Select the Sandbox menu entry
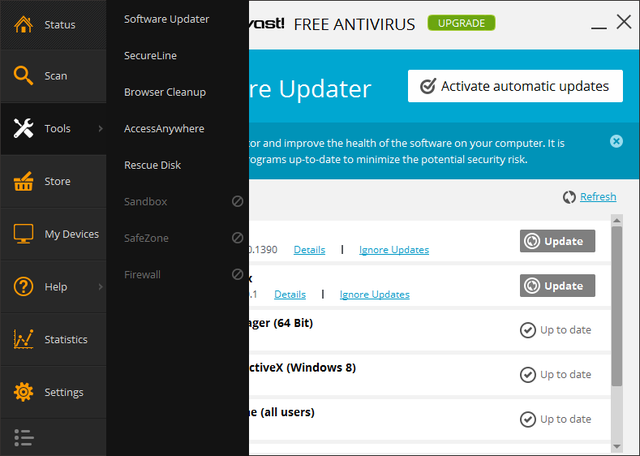Screen dimensions: 640x456 coord(145,202)
